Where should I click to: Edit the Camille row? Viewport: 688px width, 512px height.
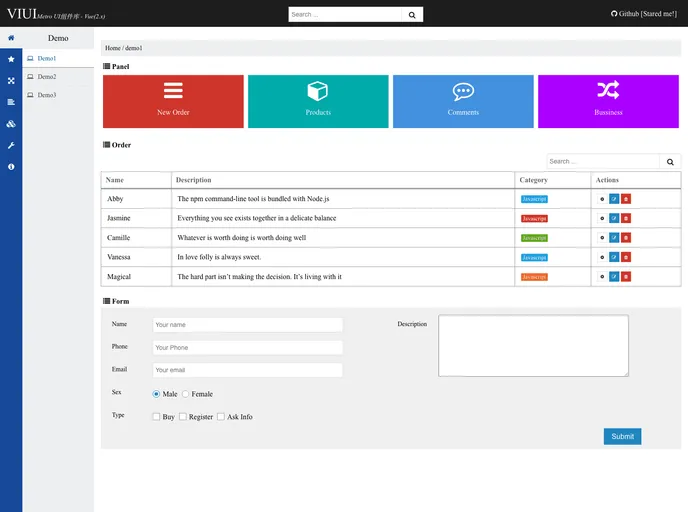(614, 238)
